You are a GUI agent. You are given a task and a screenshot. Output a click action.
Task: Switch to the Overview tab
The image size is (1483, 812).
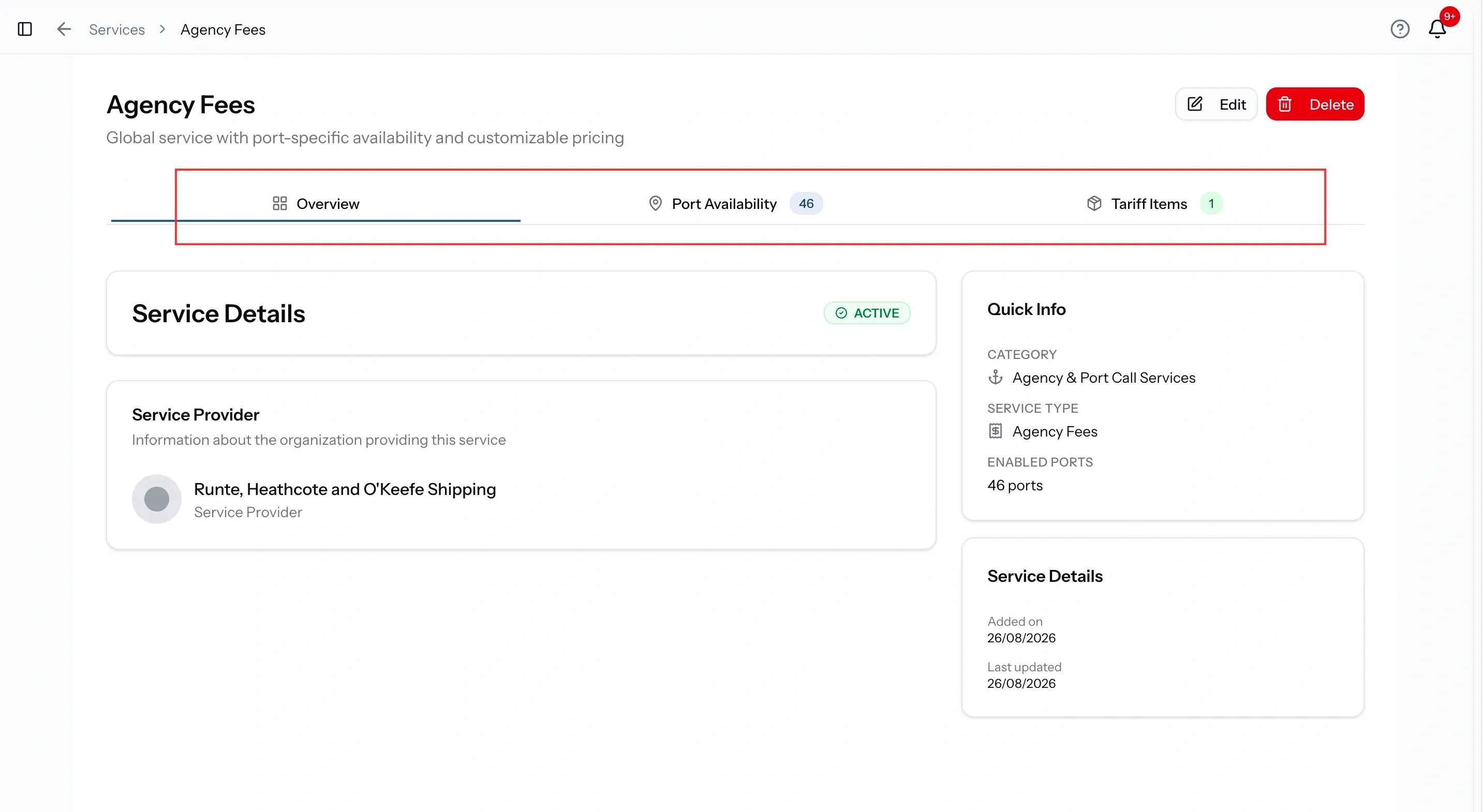point(316,204)
